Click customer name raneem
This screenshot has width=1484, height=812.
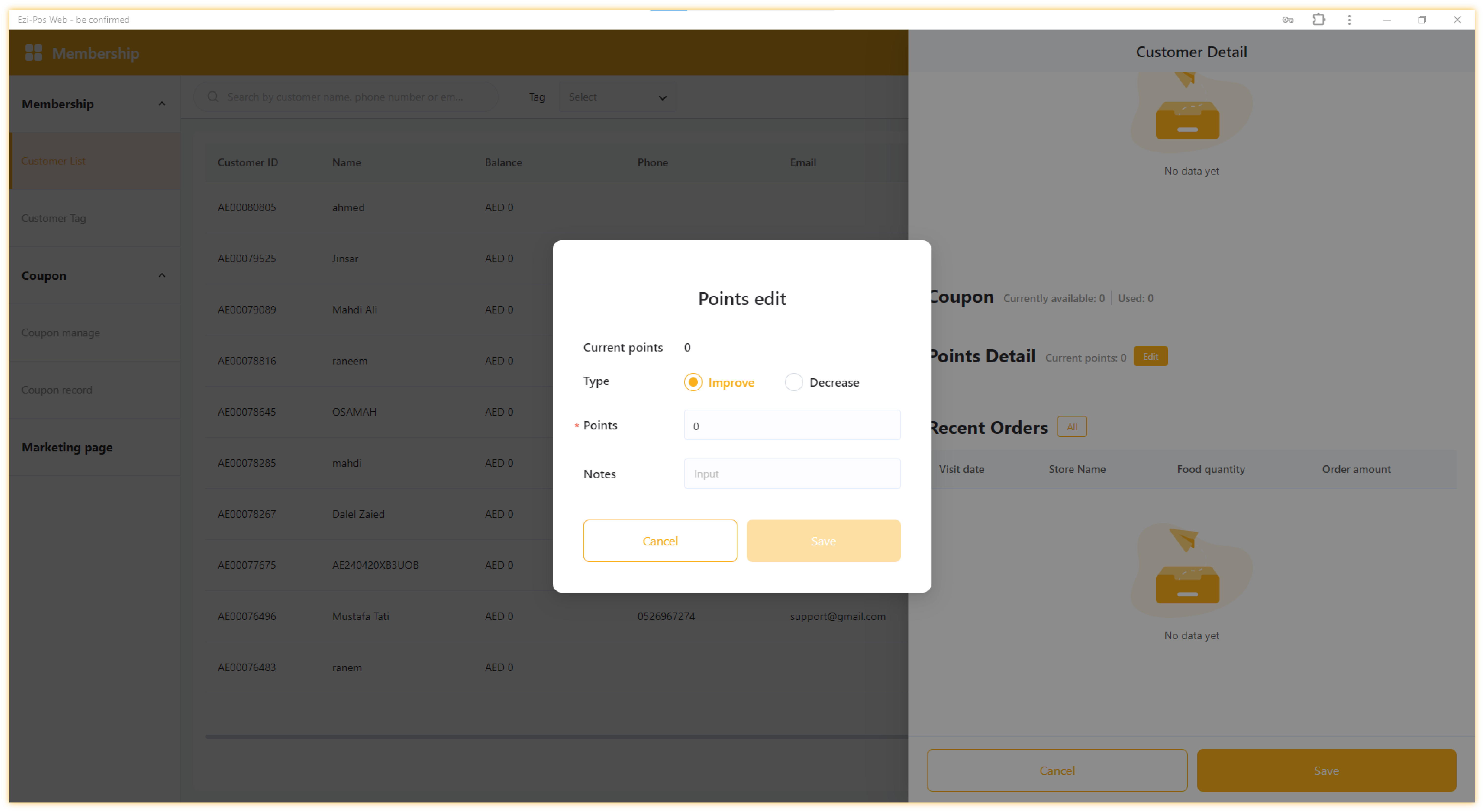point(349,361)
